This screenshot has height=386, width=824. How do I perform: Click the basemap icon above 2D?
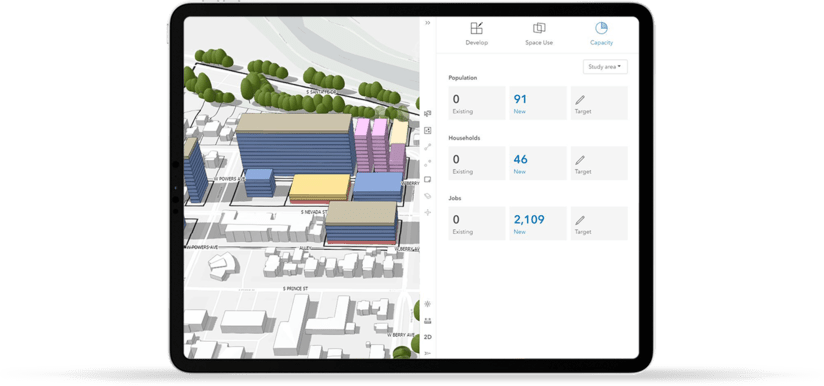click(427, 320)
